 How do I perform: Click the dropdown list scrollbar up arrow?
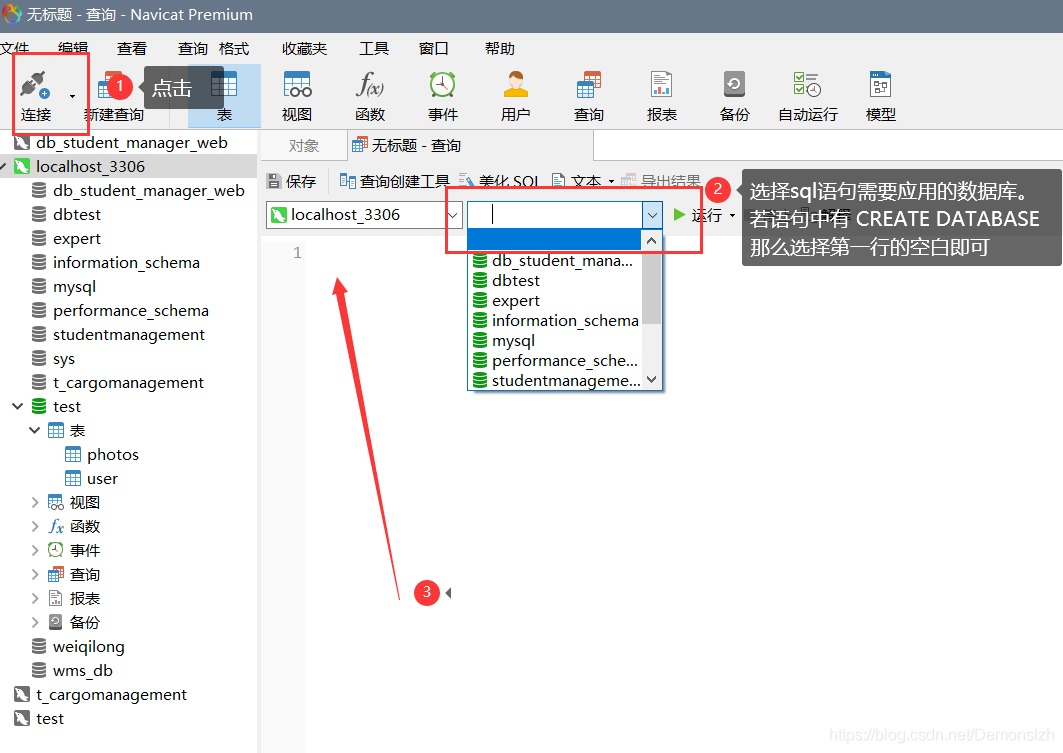(x=651, y=241)
